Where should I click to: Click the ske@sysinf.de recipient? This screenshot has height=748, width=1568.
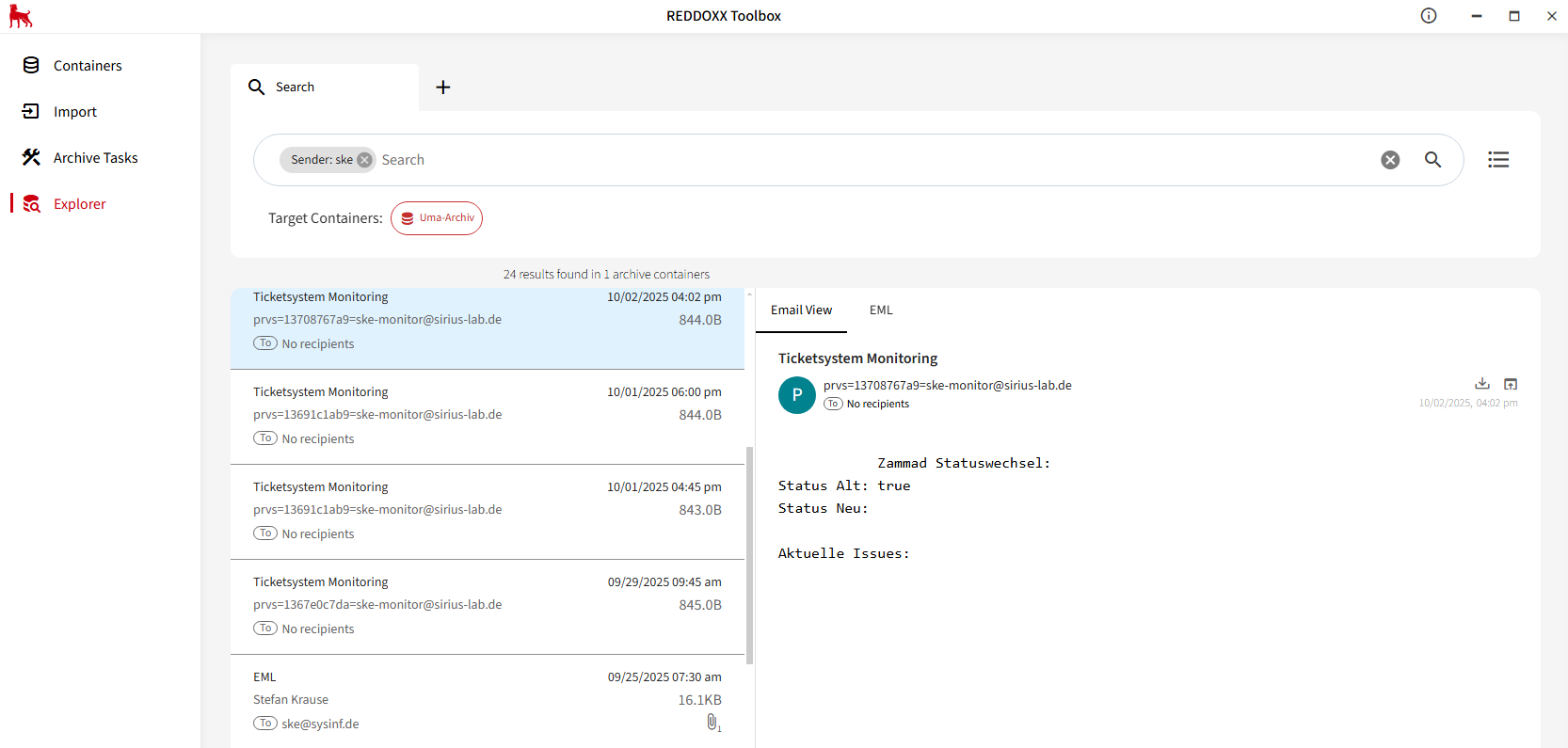click(x=320, y=724)
